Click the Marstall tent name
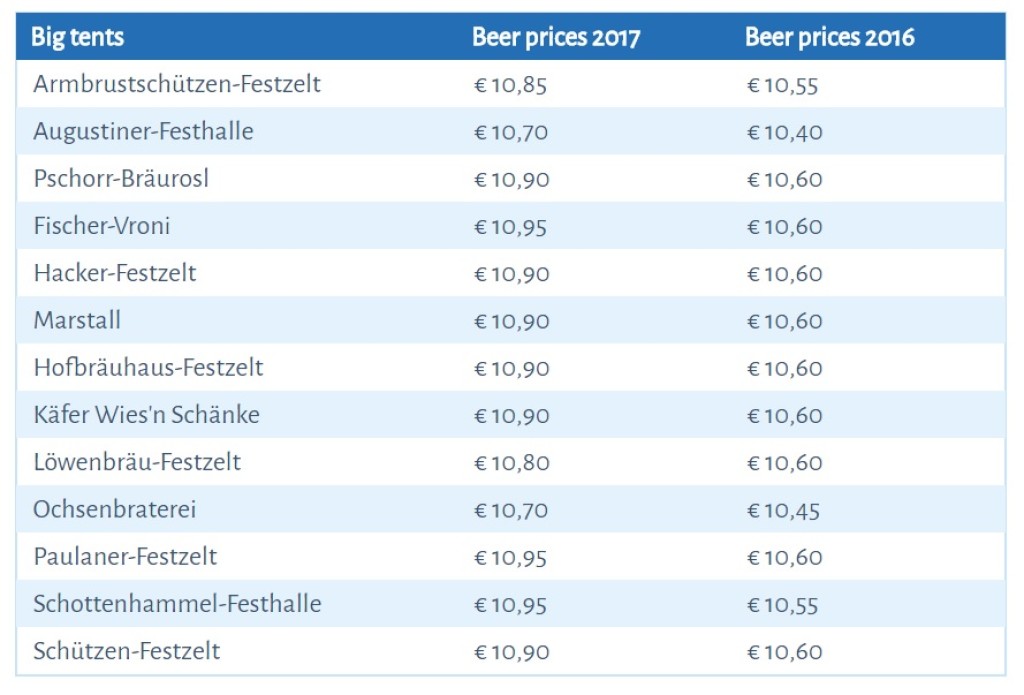 tap(77, 320)
